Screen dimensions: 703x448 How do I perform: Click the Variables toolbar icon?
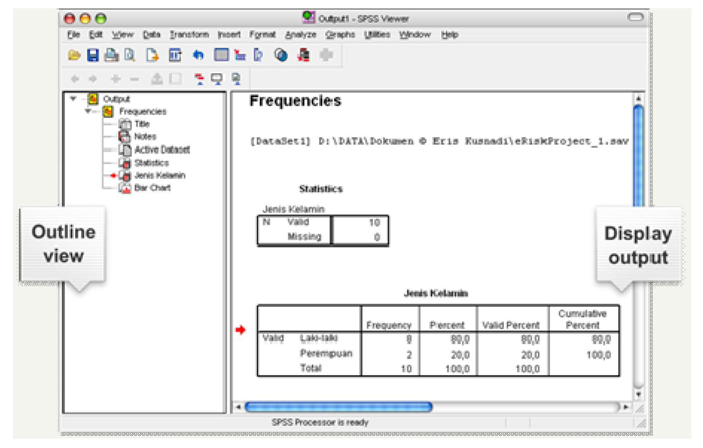pos(258,55)
